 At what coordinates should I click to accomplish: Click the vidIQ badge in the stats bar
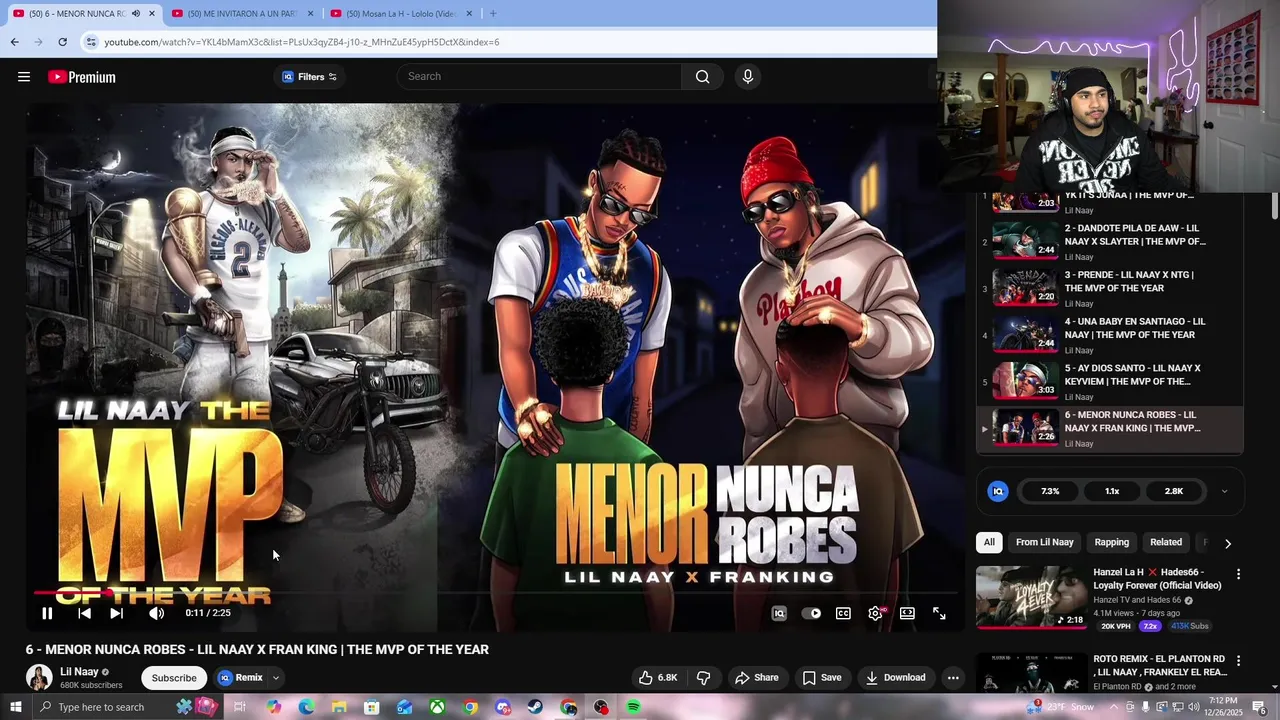tap(998, 491)
